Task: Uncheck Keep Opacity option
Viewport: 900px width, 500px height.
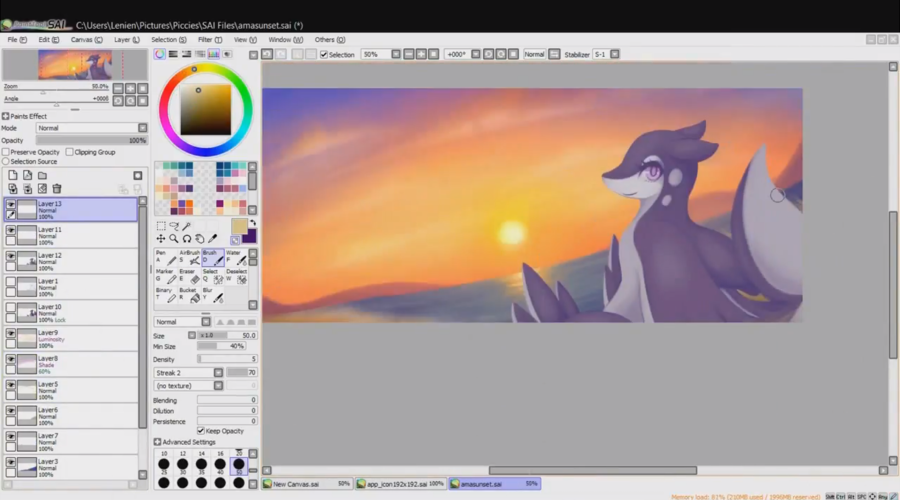Action: (x=201, y=430)
